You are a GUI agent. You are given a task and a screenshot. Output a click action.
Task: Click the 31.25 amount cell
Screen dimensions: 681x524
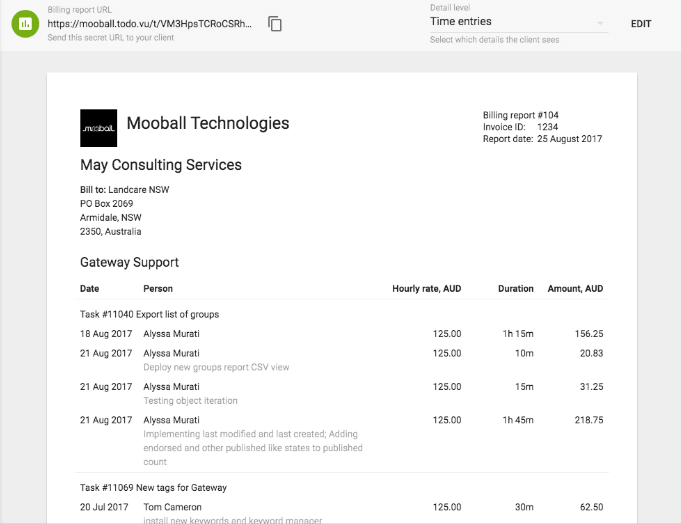(x=592, y=387)
